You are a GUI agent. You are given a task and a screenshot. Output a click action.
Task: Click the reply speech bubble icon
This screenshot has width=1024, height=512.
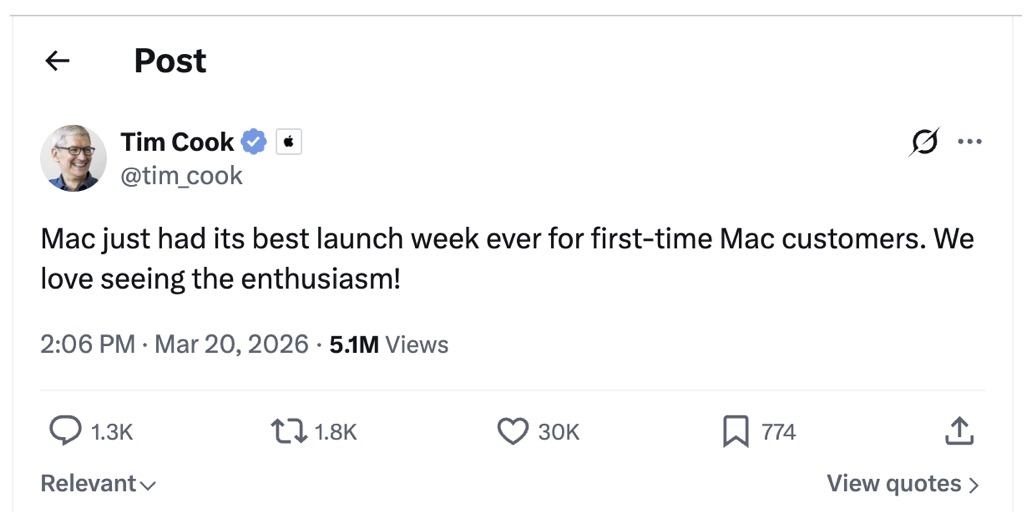tap(65, 431)
